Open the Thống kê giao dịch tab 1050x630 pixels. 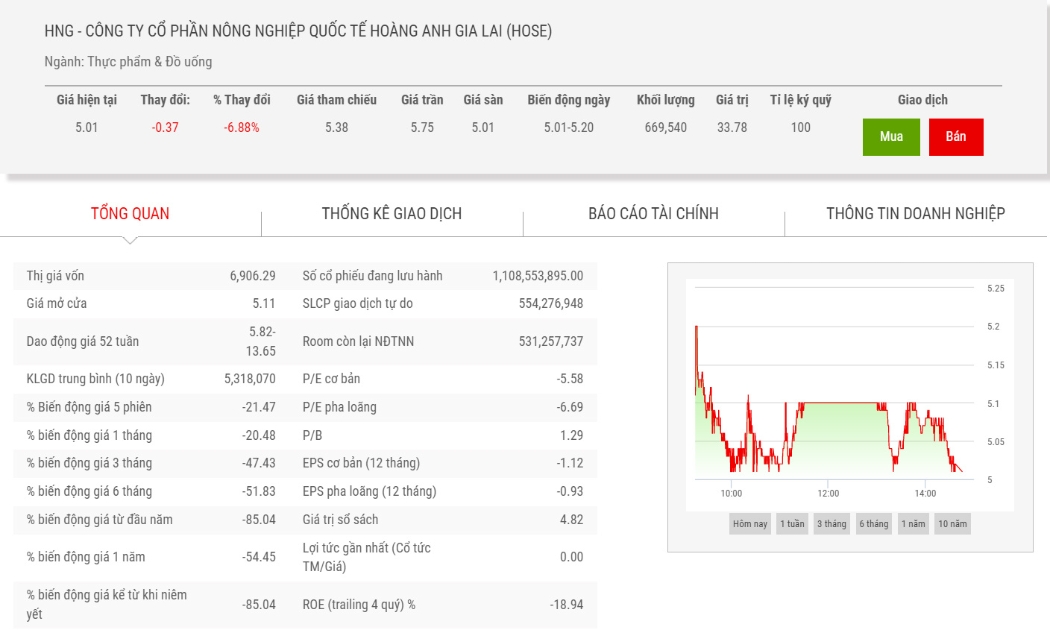(x=392, y=214)
